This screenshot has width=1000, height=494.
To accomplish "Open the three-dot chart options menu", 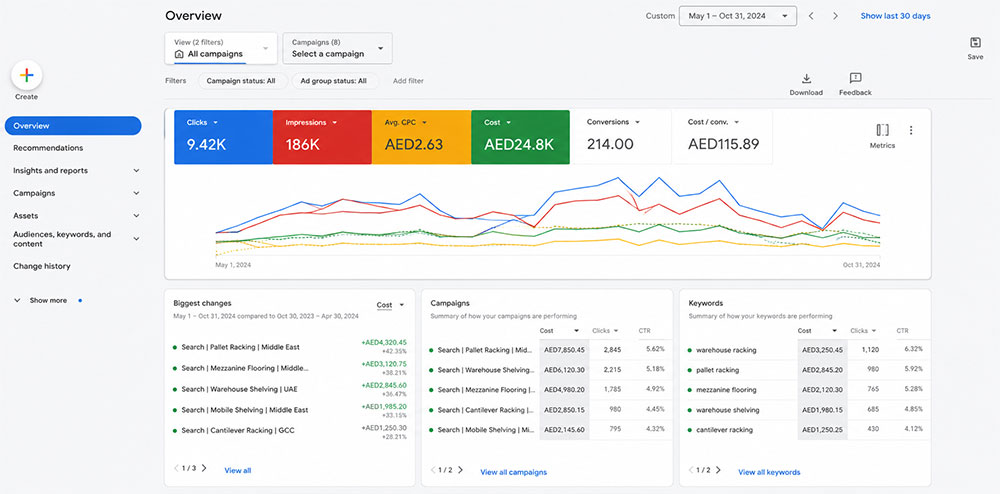I will point(911,130).
